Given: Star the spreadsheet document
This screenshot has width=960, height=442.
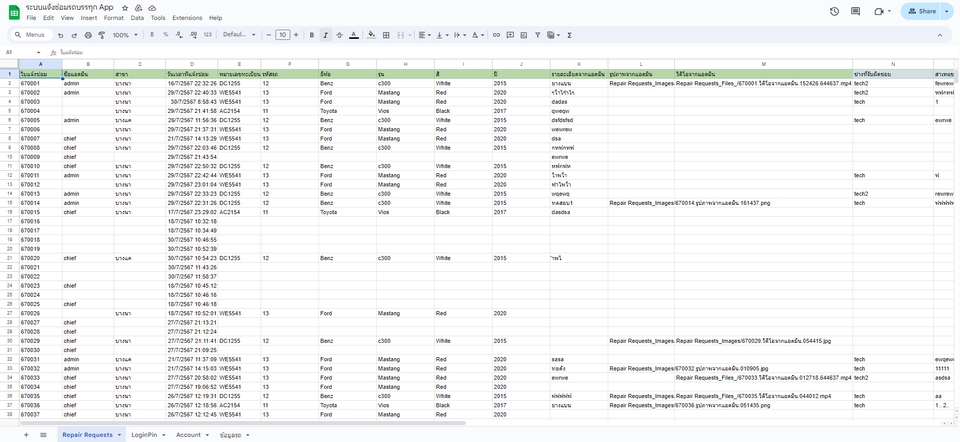Looking at the screenshot, I should point(126,8).
